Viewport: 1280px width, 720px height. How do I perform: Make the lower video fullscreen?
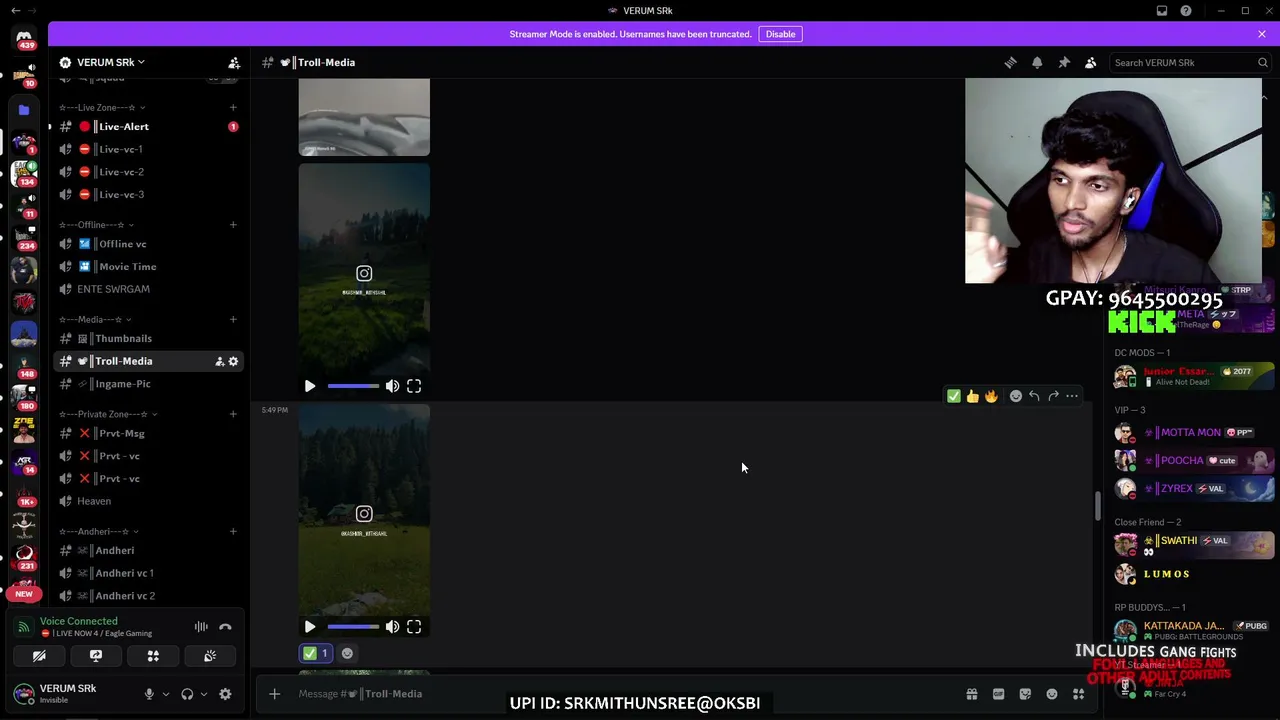(414, 627)
